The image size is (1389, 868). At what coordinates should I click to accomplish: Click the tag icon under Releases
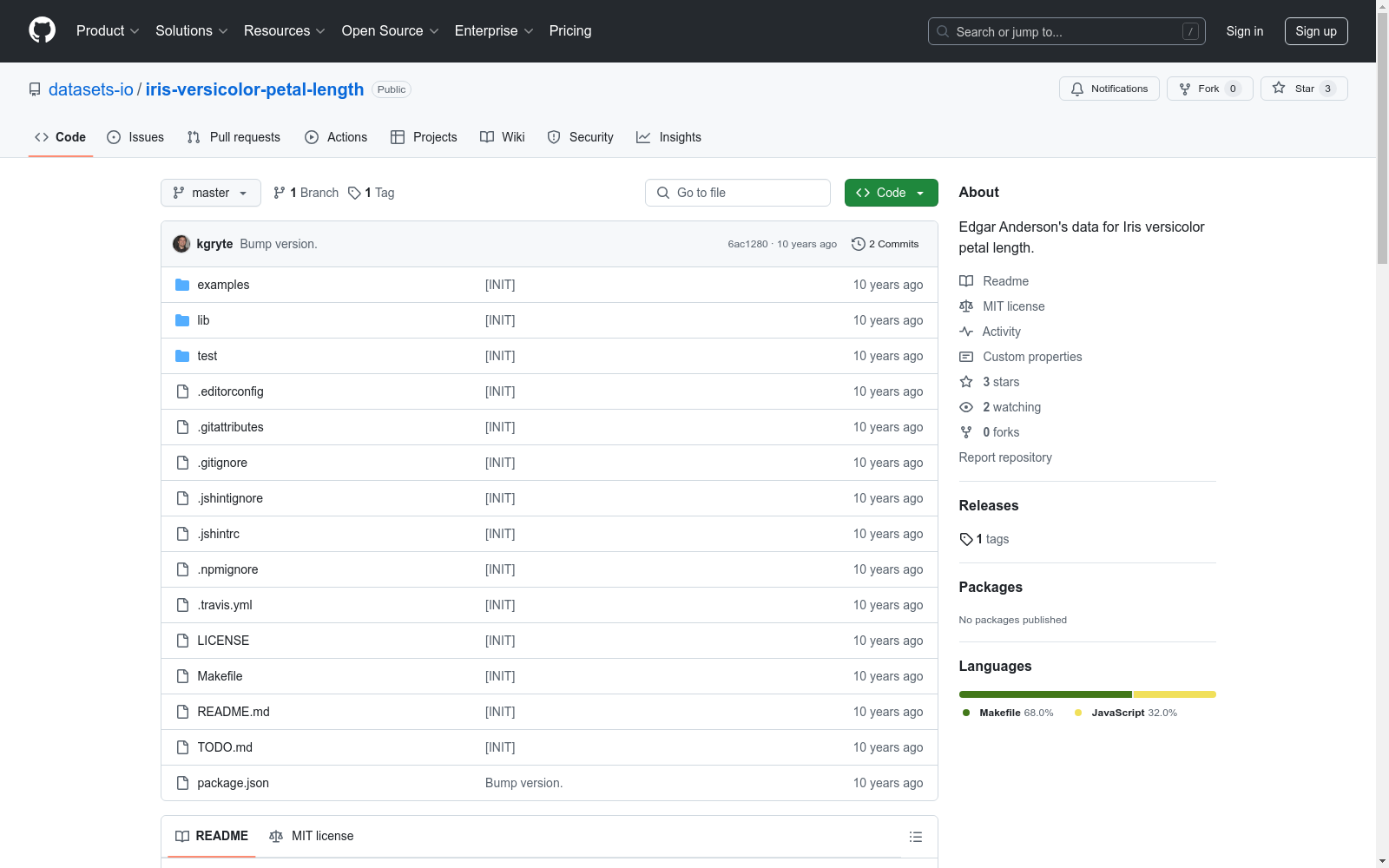pyautogui.click(x=966, y=539)
